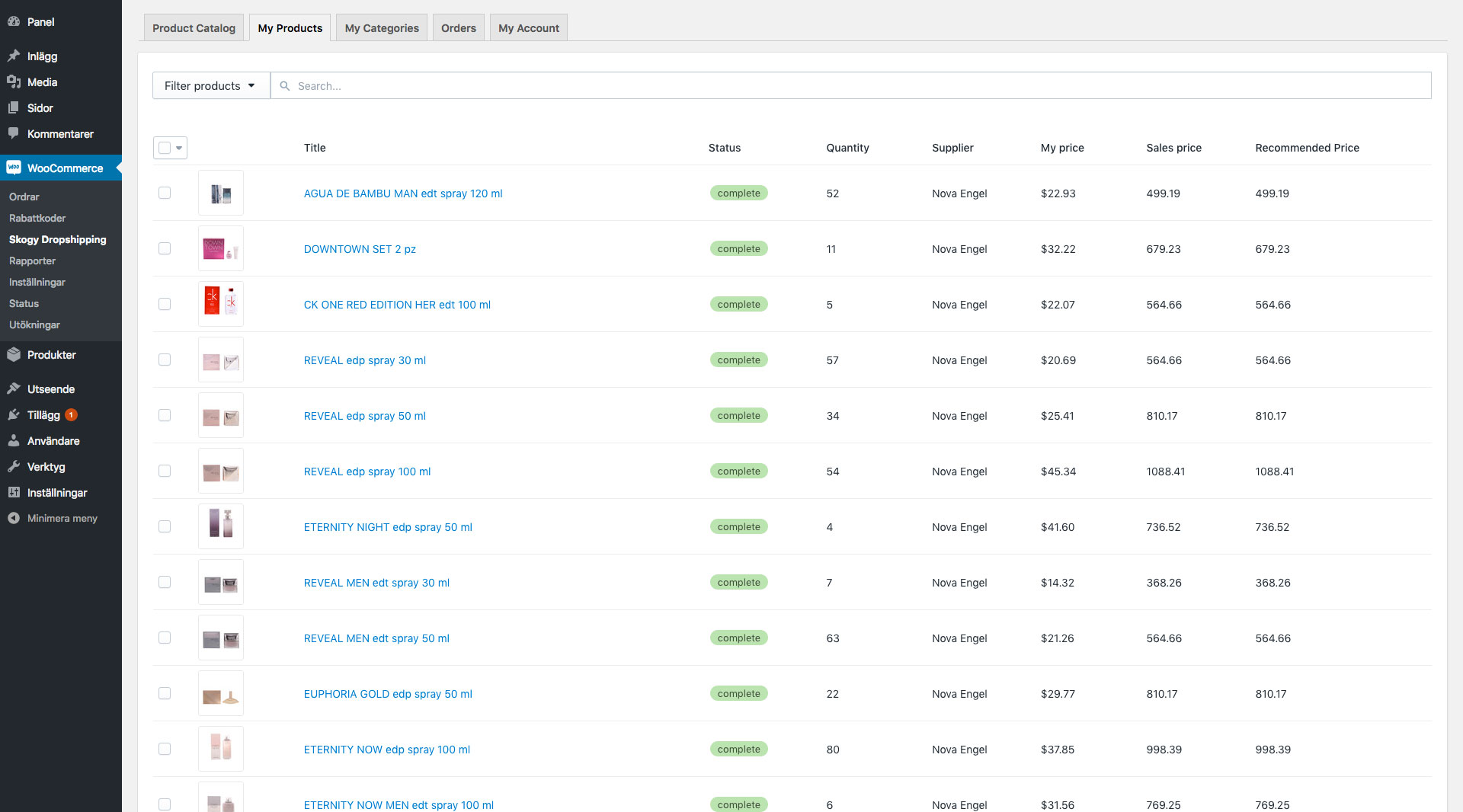Screen dimensions: 1463x812
Task: Check the REVEAL edp spray 50 ml checkbox
Action: tap(165, 415)
